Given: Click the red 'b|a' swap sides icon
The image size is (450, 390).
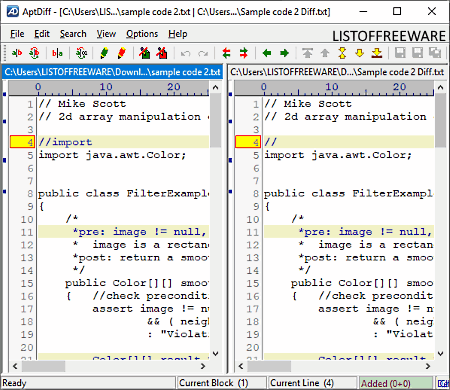Looking at the screenshot, I should 57,53.
